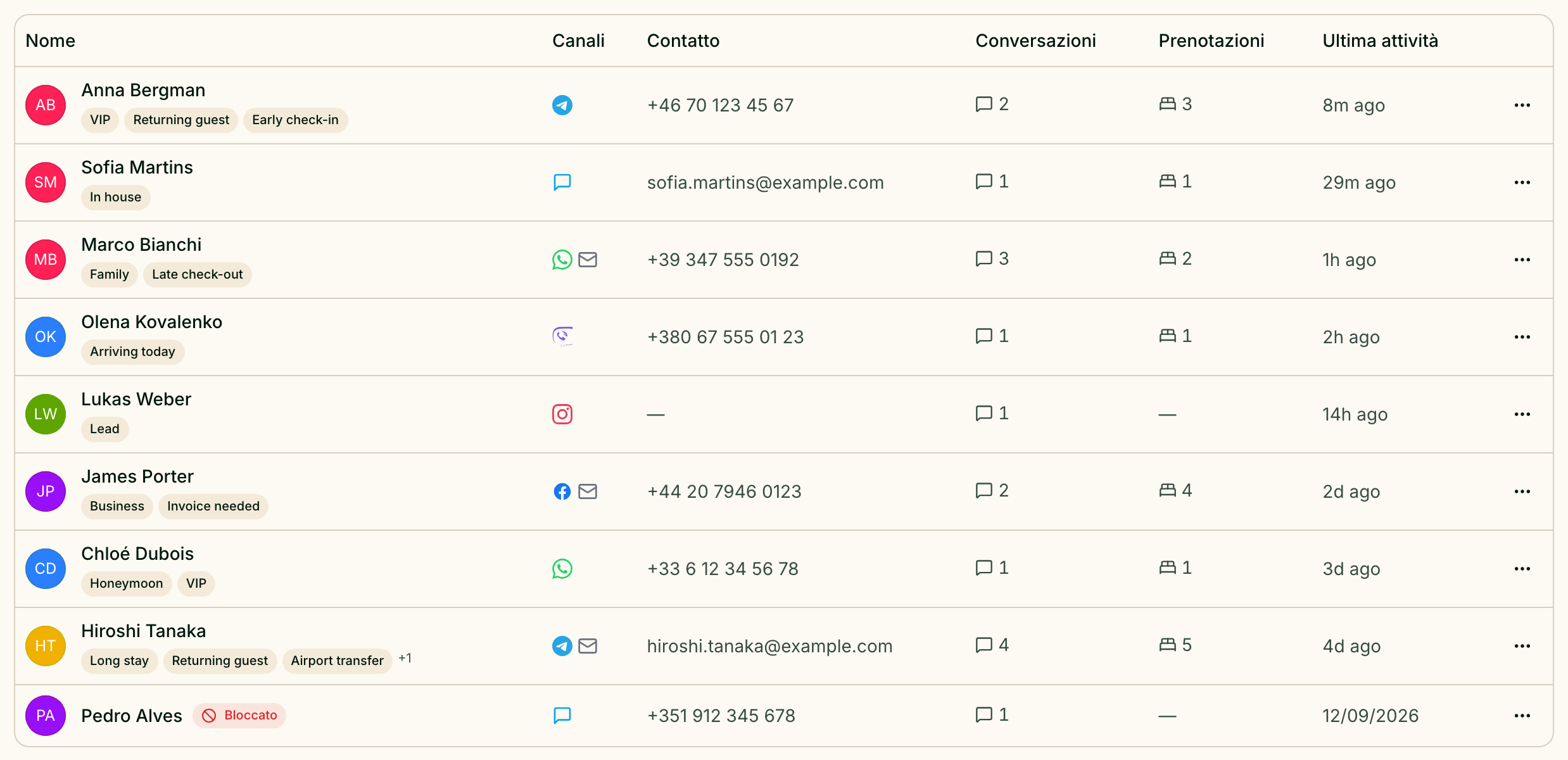Open more options for Olena Kovalenko
The width and height of the screenshot is (1568, 760).
click(1522, 337)
